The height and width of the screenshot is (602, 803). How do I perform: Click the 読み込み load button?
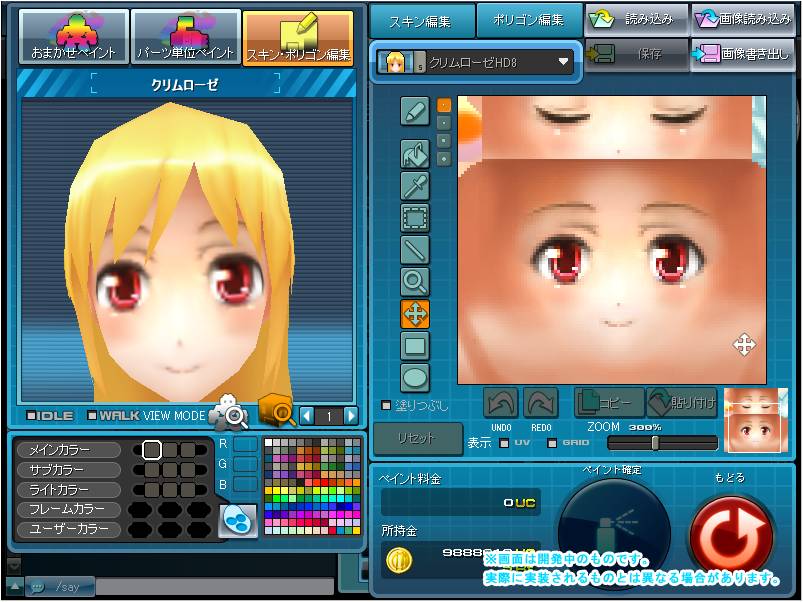(x=637, y=19)
